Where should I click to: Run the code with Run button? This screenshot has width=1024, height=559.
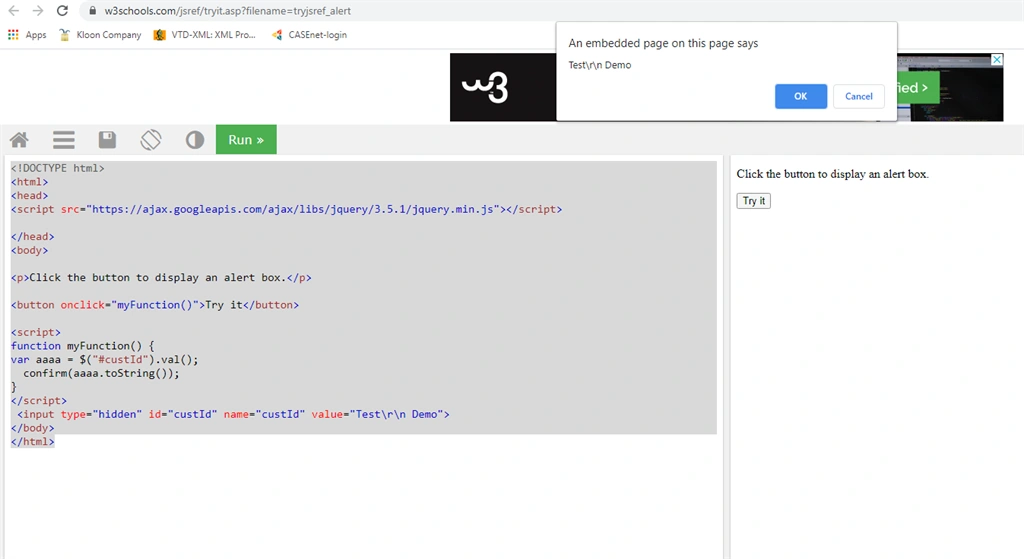coord(246,140)
